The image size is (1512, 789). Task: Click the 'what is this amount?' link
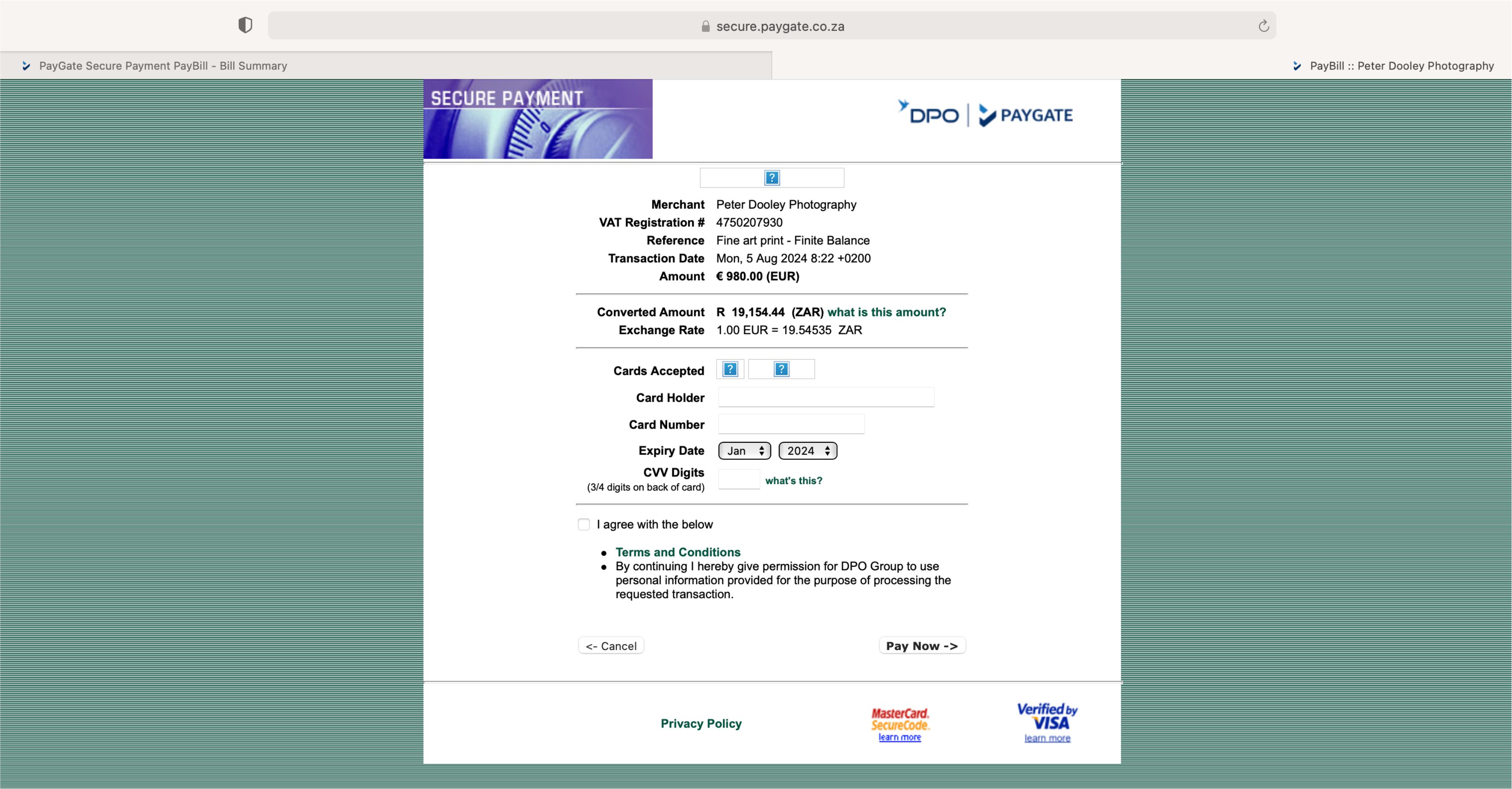(x=886, y=312)
